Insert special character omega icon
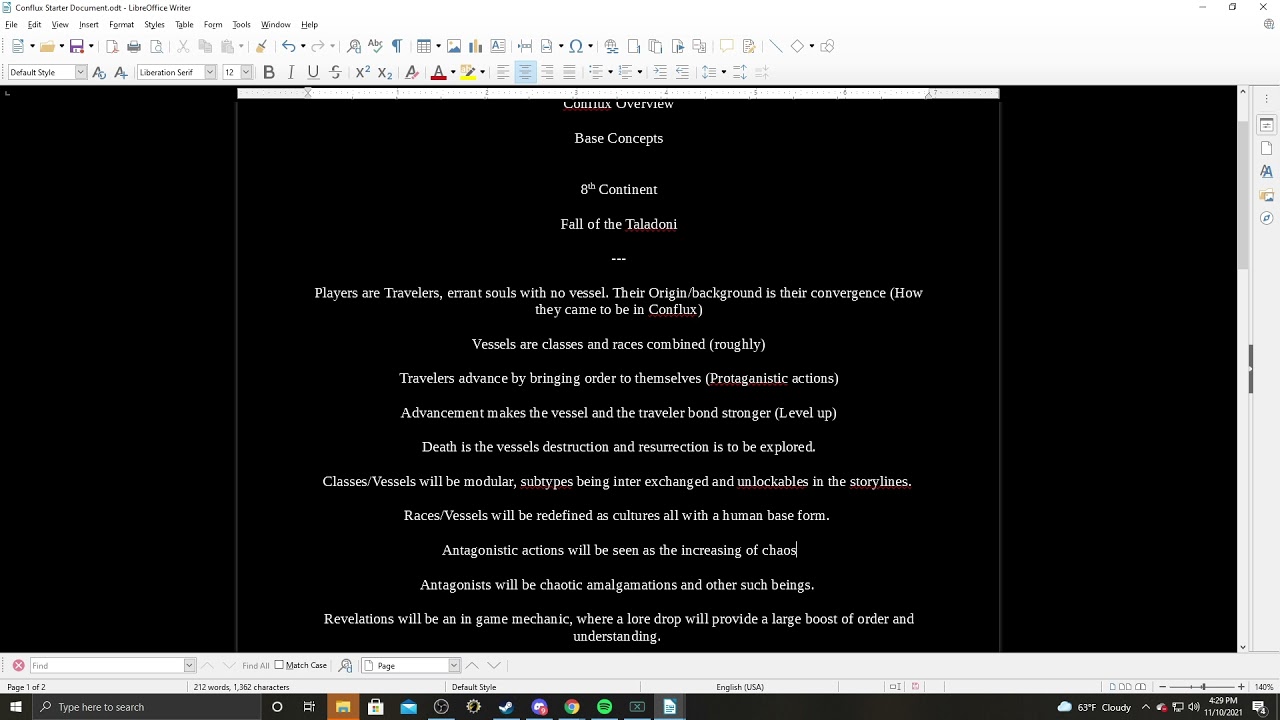Viewport: 1280px width, 720px height. coord(576,46)
